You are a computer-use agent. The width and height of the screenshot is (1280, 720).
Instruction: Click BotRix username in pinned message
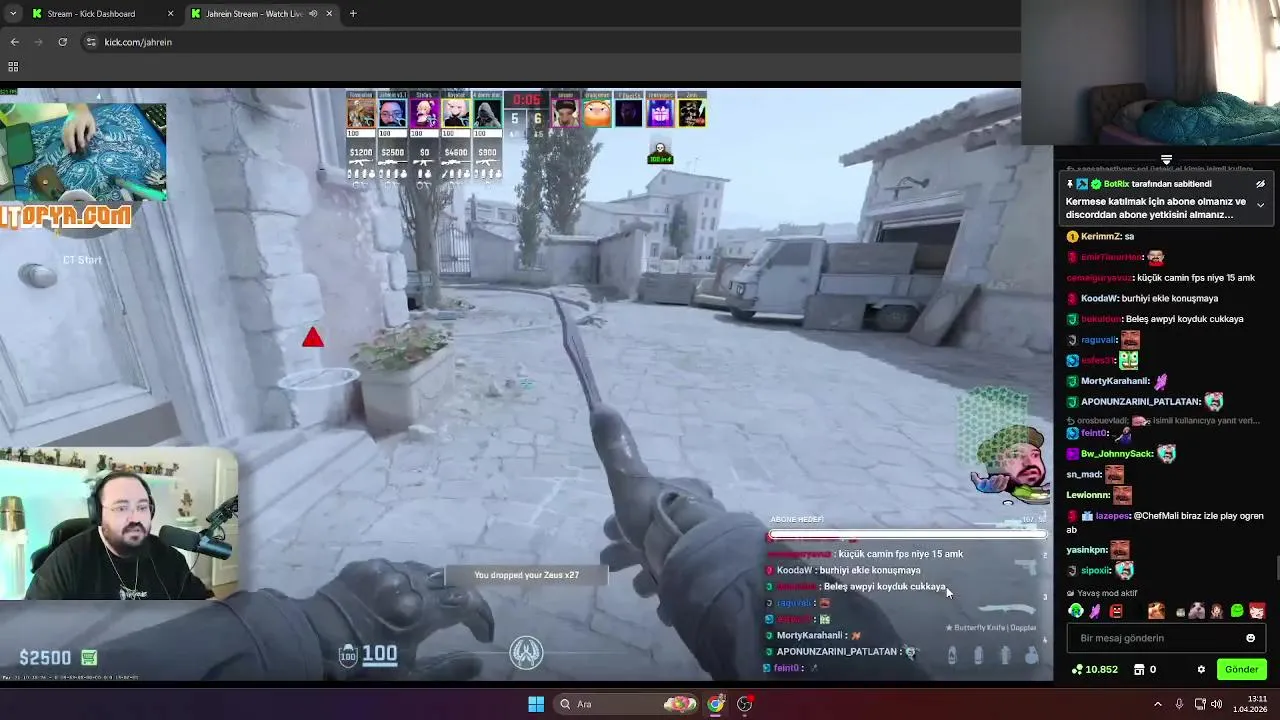click(1116, 184)
